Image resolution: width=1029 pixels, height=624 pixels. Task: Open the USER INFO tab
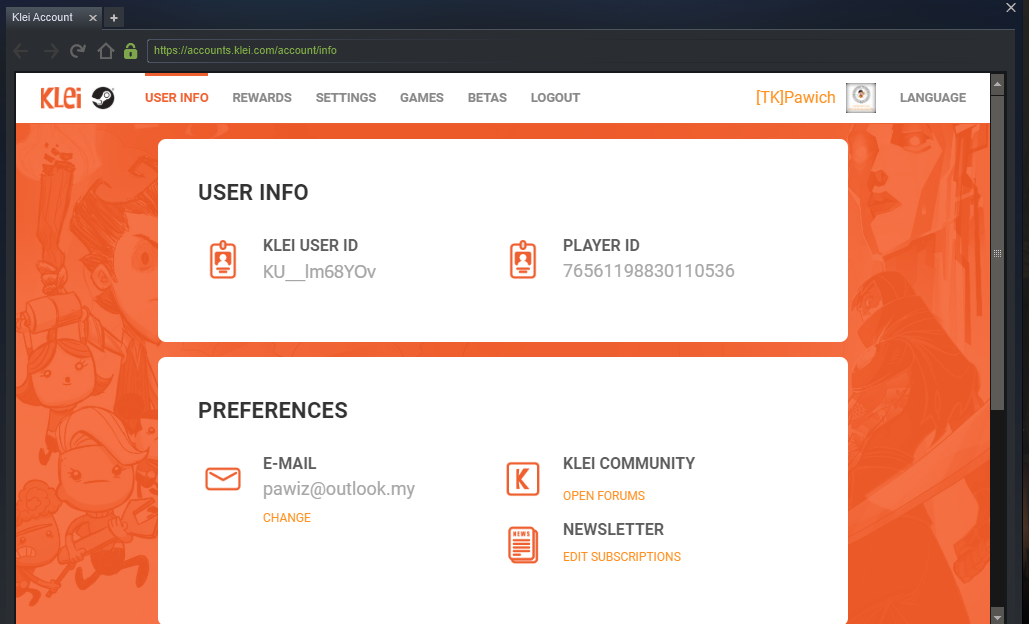[x=177, y=98]
